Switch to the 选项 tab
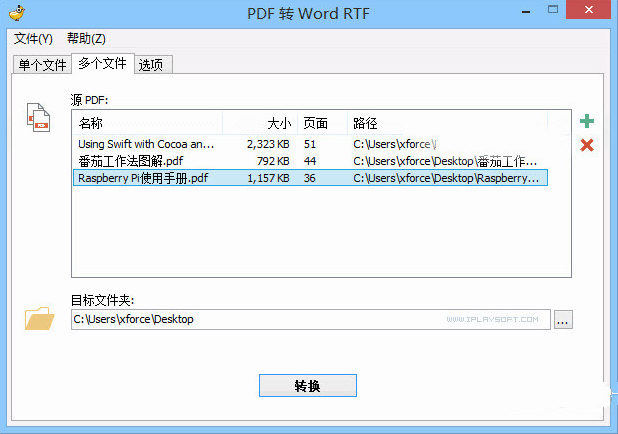618x434 pixels. pos(153,65)
